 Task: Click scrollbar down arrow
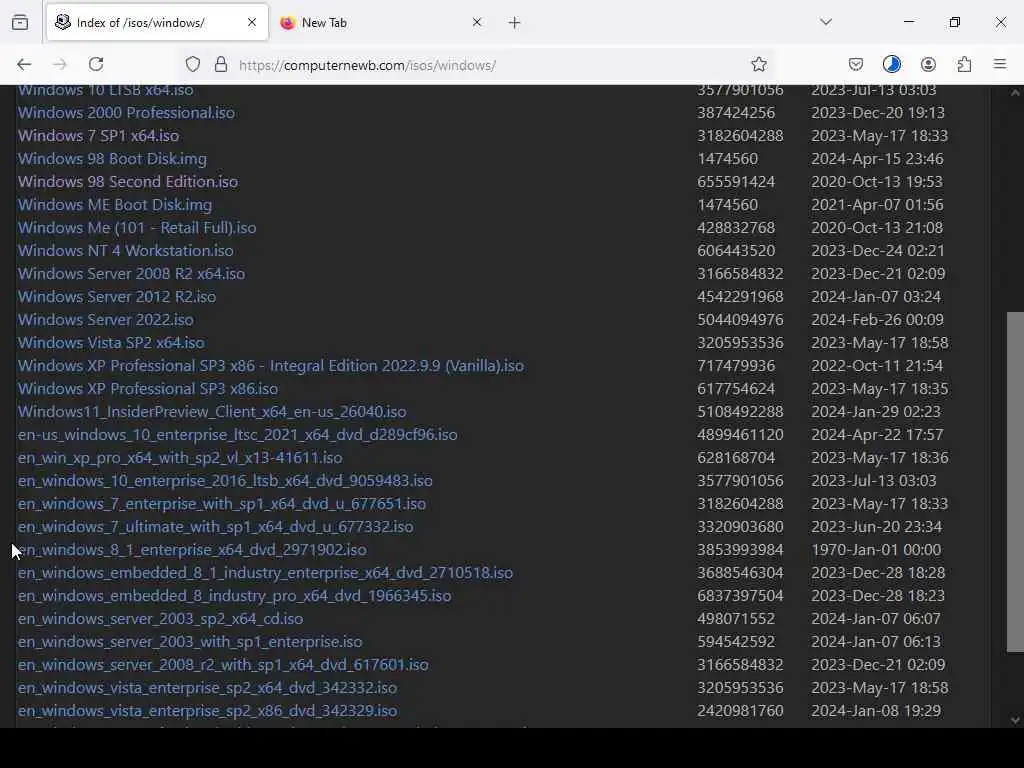[x=1015, y=720]
